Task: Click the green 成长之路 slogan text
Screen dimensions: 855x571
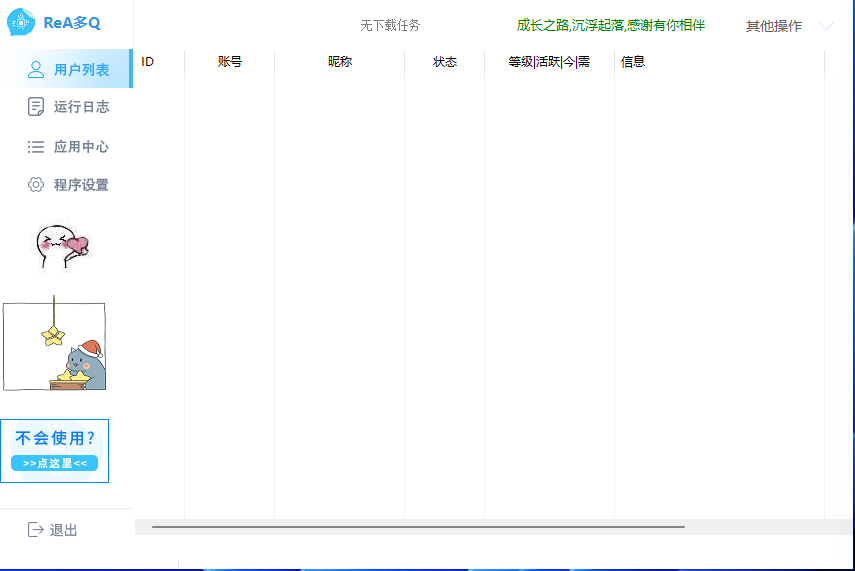Action: click(x=610, y=25)
